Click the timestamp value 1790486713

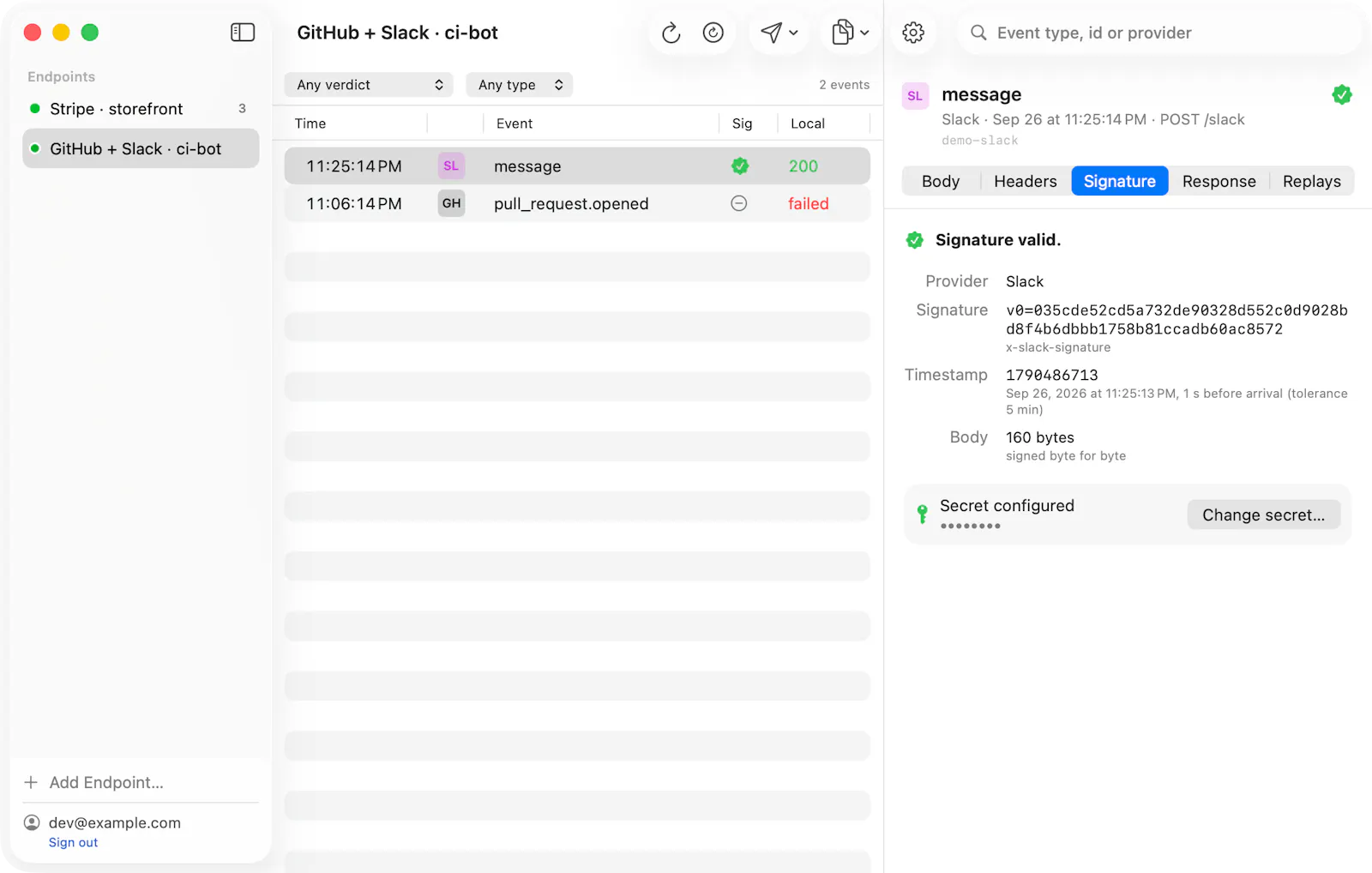pyautogui.click(x=1052, y=376)
